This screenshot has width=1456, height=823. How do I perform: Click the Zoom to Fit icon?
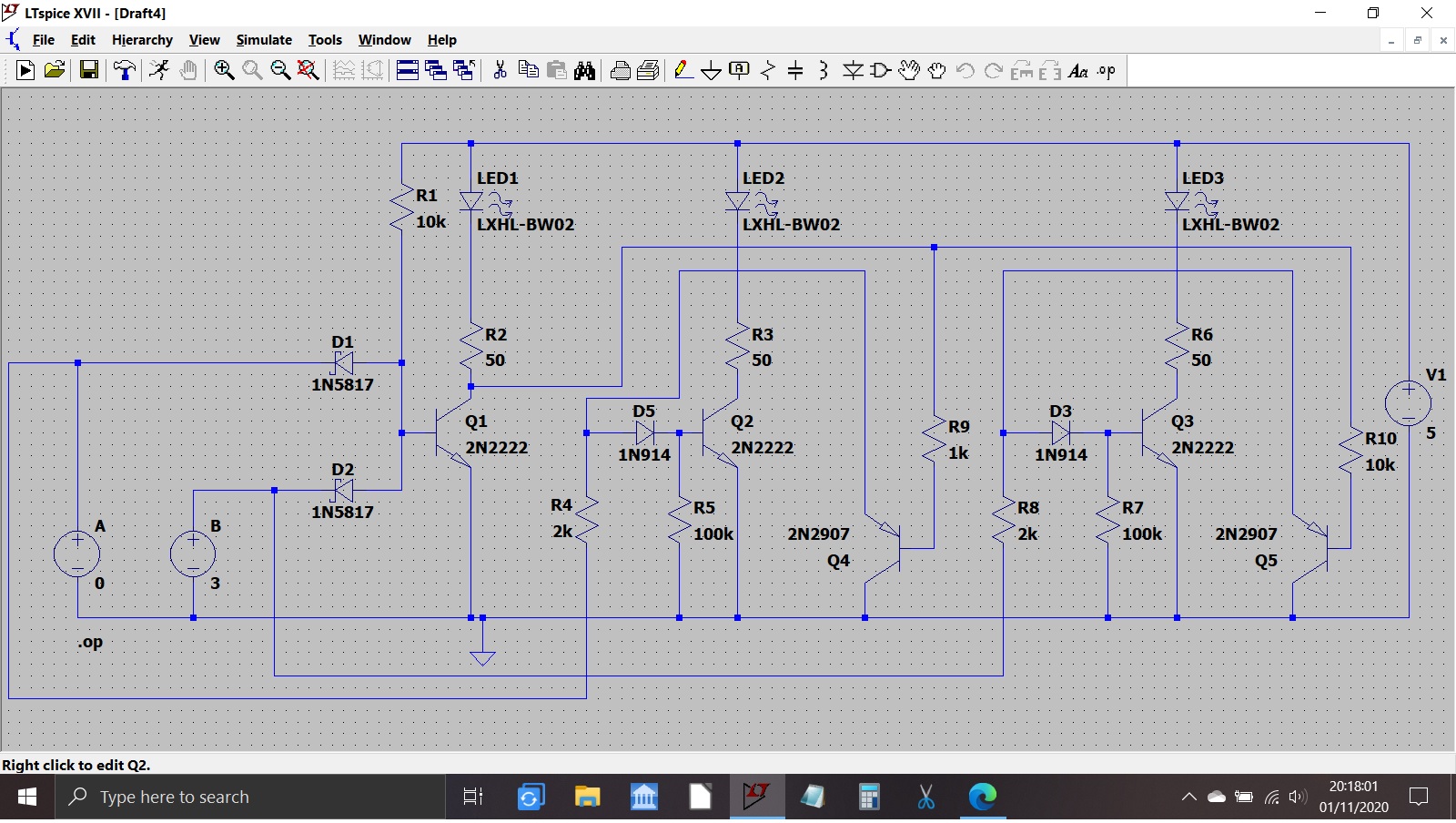tap(308, 70)
